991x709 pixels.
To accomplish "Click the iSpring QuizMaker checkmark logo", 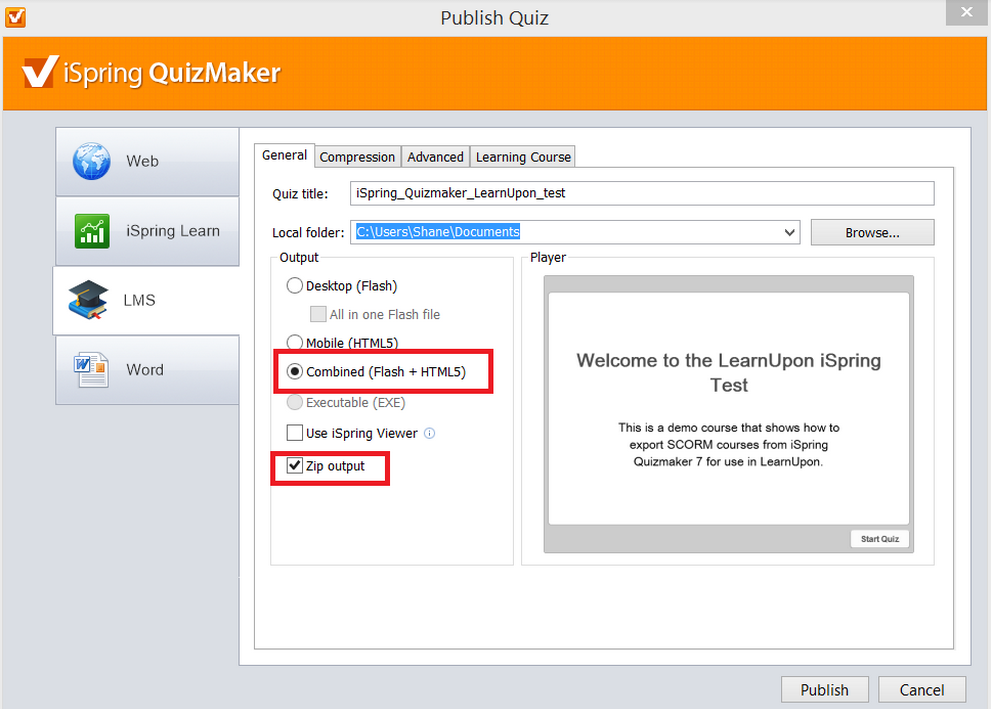I will coord(40,71).
